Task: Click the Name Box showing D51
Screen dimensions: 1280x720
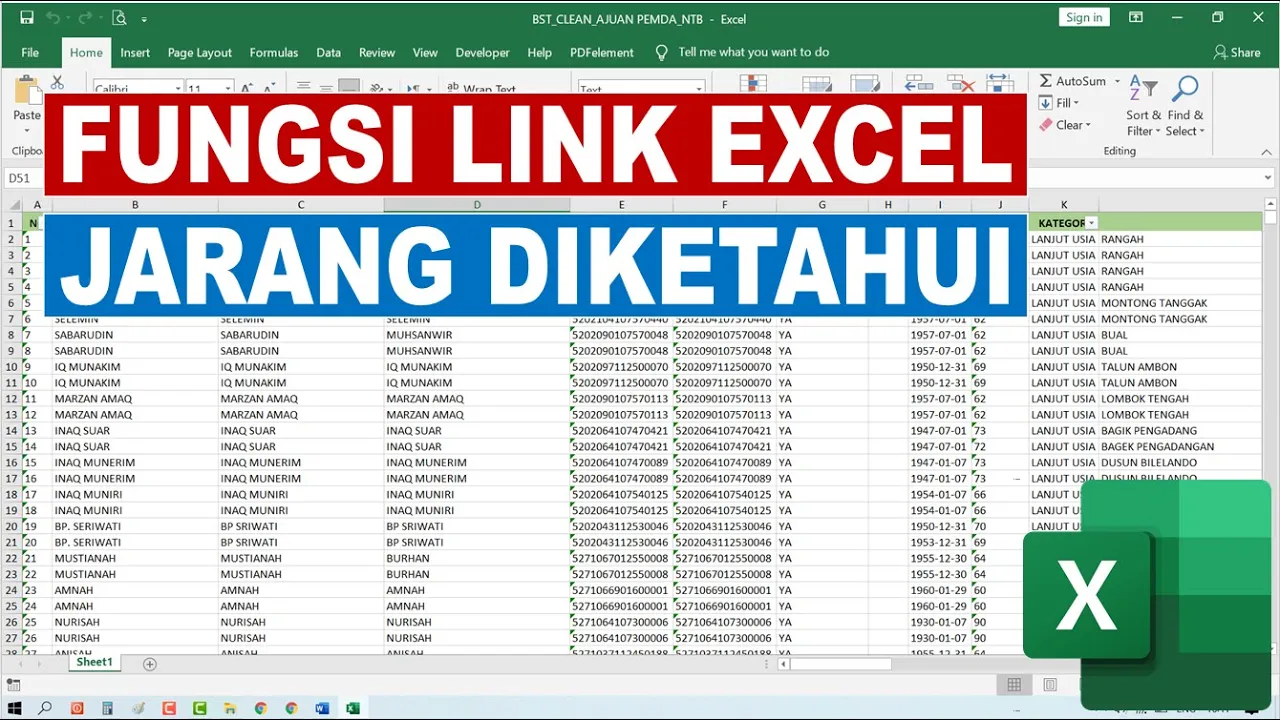Action: pos(22,178)
